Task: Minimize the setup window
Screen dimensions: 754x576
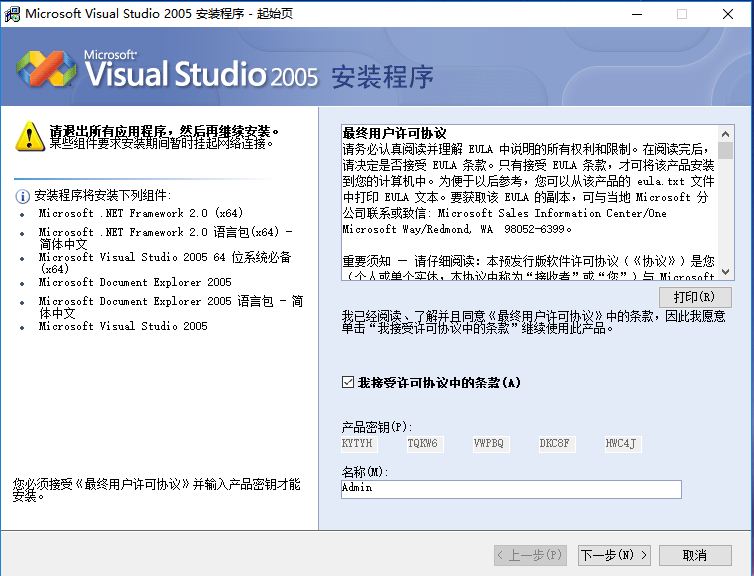Action: tap(637, 14)
